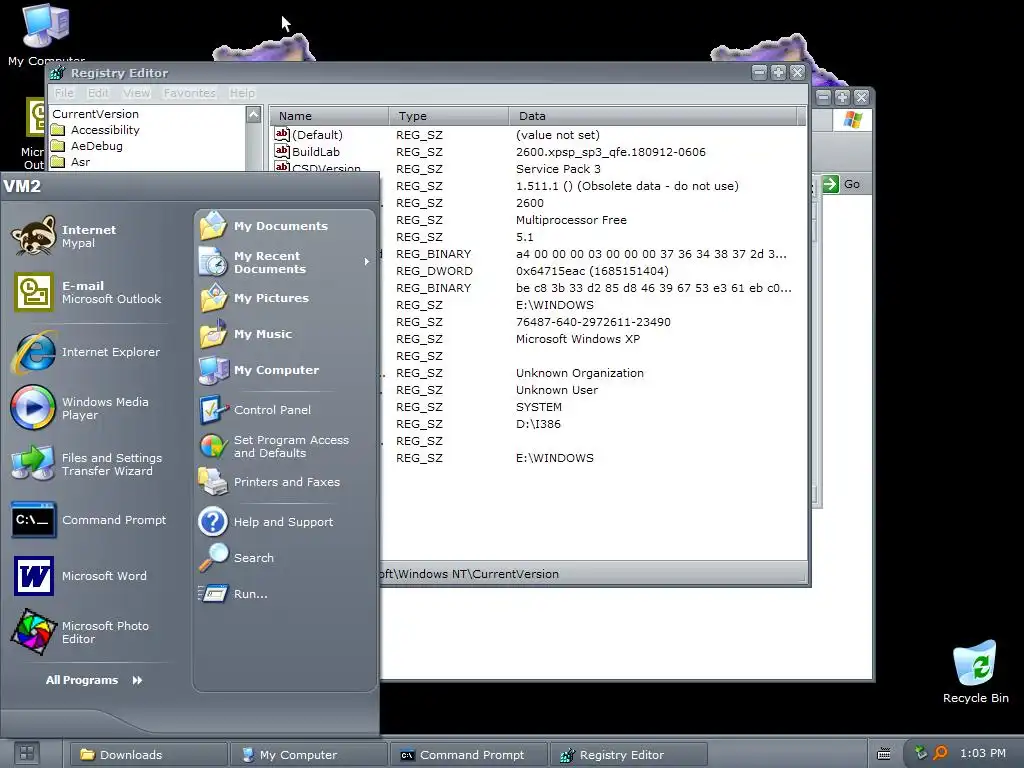The height and width of the screenshot is (768, 1024).
Task: Launch Microsoft Outlook E-mail icon
Action: (33, 292)
